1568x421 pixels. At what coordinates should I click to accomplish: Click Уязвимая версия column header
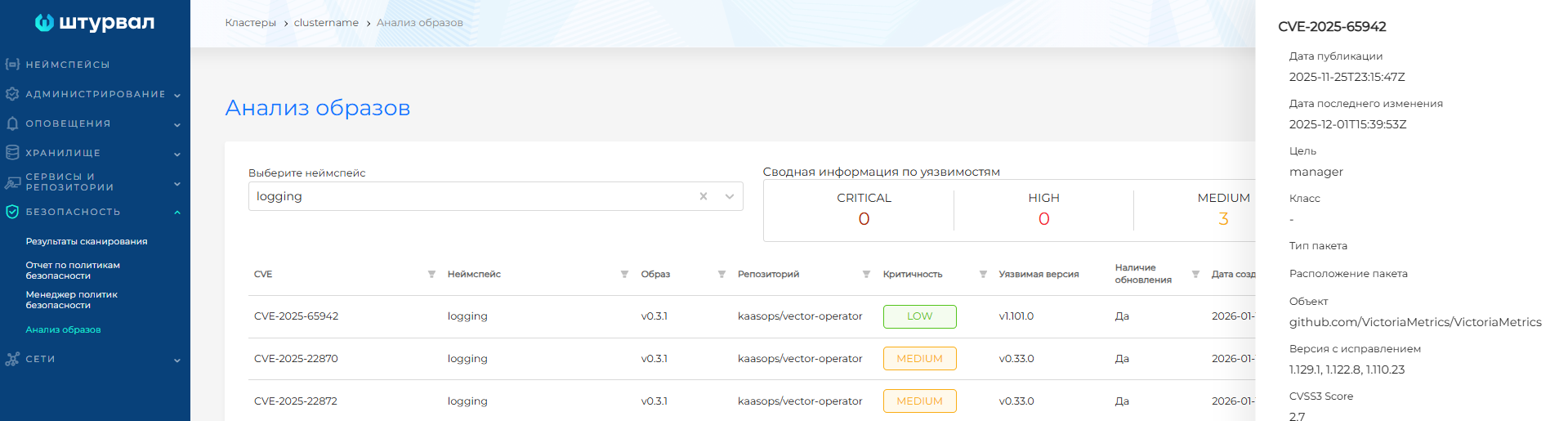[1039, 274]
